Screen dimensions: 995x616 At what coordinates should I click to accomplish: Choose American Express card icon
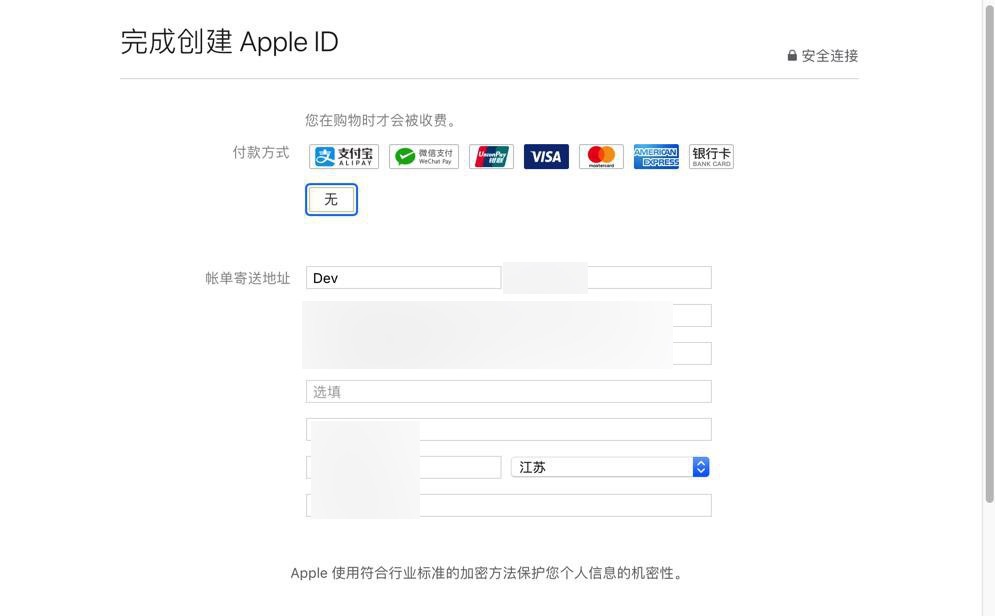point(656,157)
